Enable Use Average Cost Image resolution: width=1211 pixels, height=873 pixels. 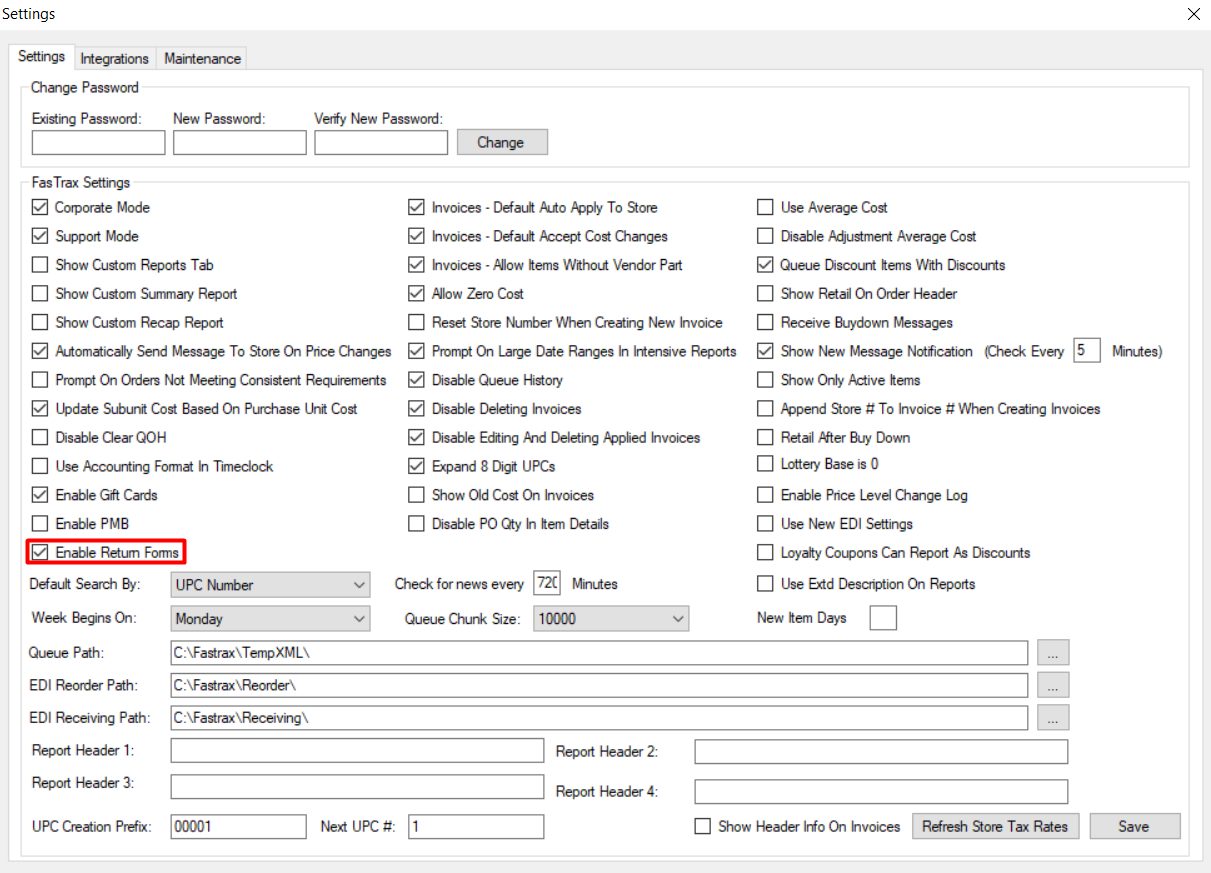(765, 208)
